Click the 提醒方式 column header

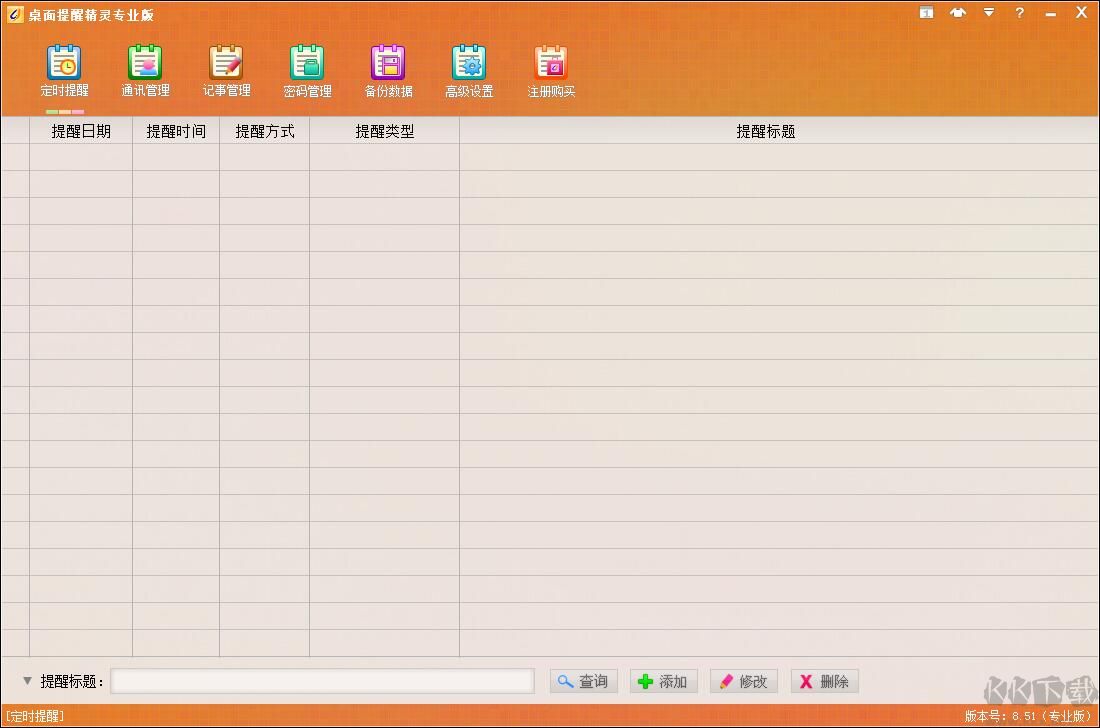click(x=265, y=131)
